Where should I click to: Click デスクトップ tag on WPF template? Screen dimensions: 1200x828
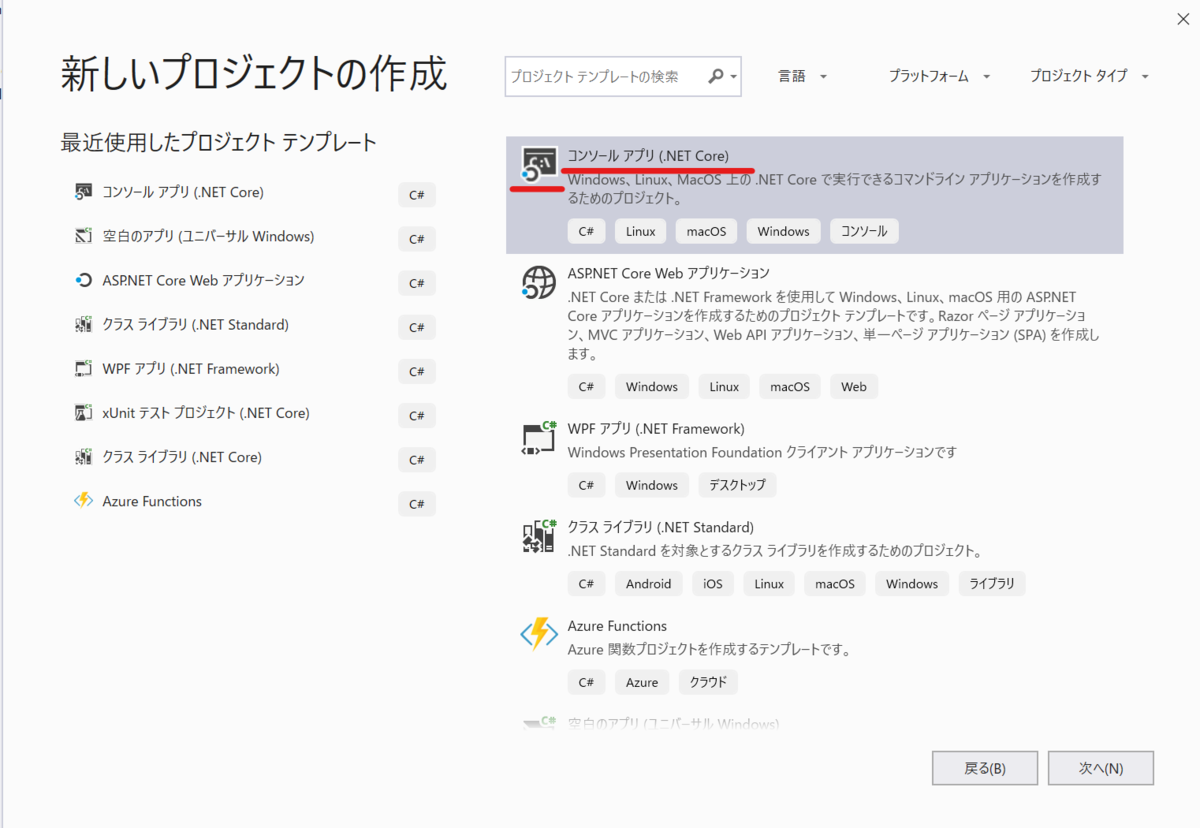coord(737,485)
